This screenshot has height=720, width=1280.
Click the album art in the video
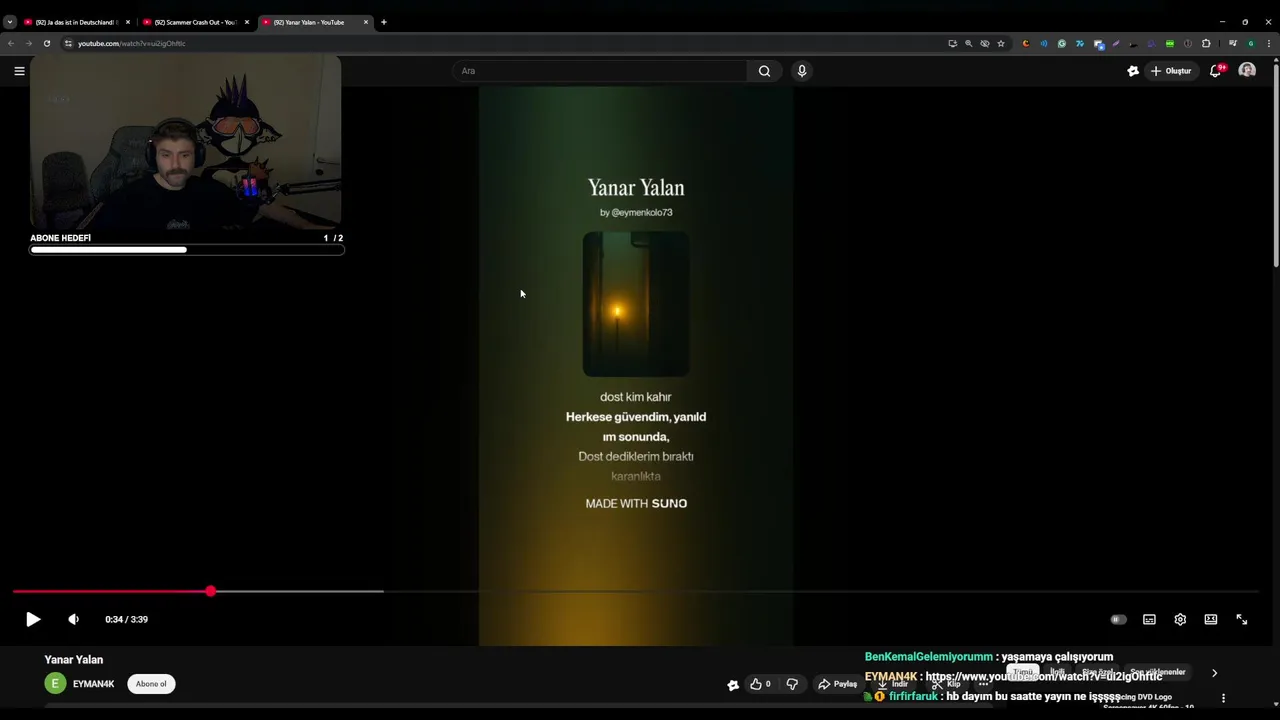coord(636,304)
